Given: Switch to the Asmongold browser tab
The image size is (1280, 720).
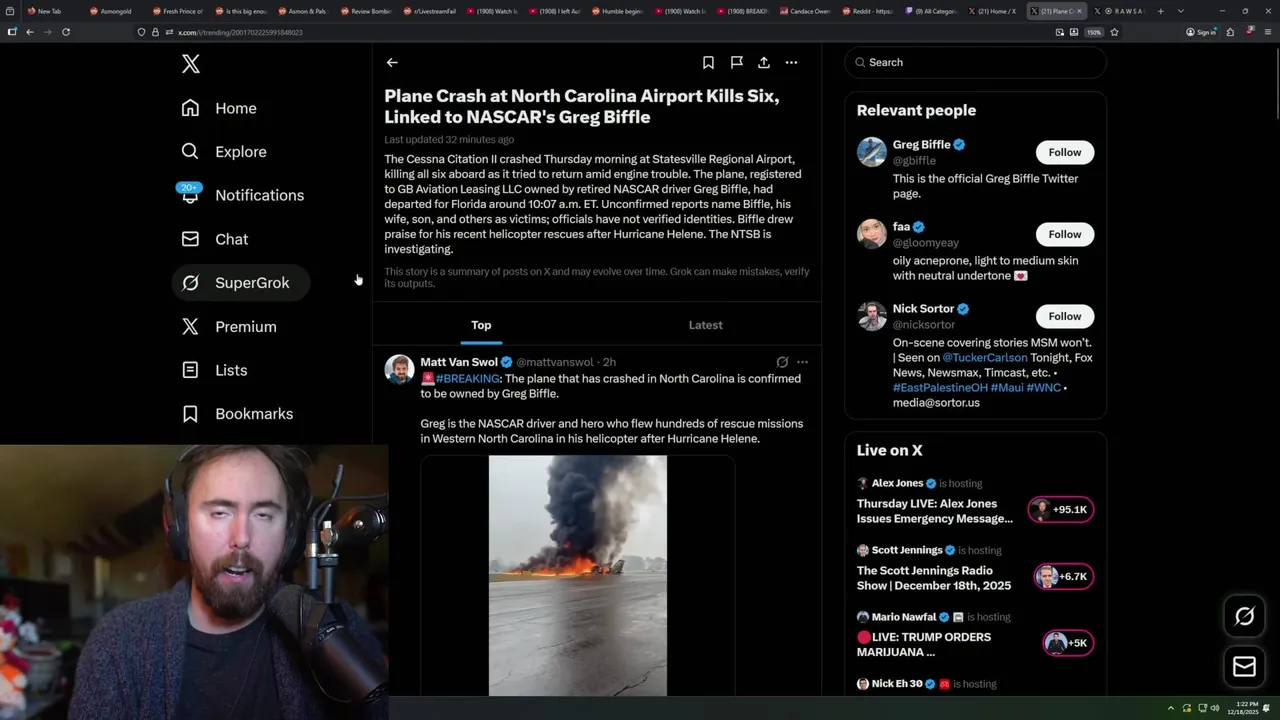Looking at the screenshot, I should (116, 11).
